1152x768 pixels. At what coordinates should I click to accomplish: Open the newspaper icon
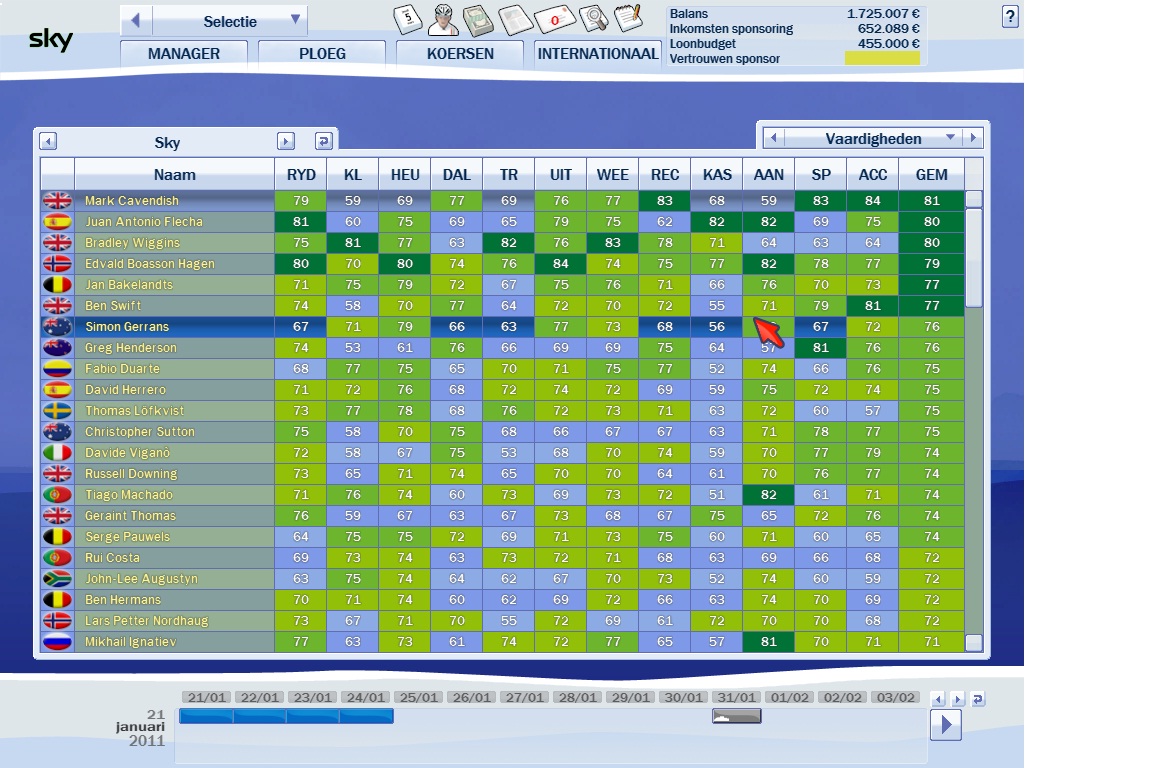(516, 19)
